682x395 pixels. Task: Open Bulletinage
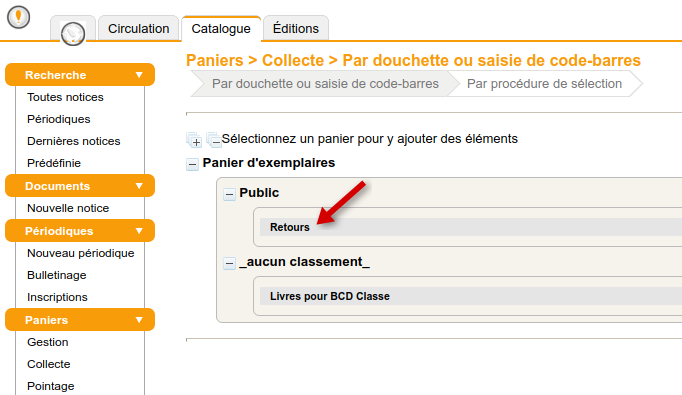(x=57, y=275)
